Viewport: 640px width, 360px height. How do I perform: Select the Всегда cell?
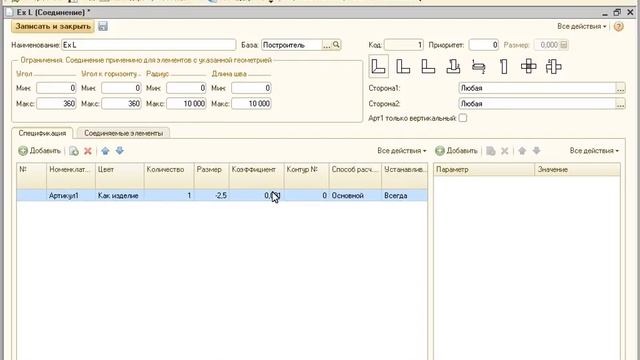pyautogui.click(x=404, y=196)
